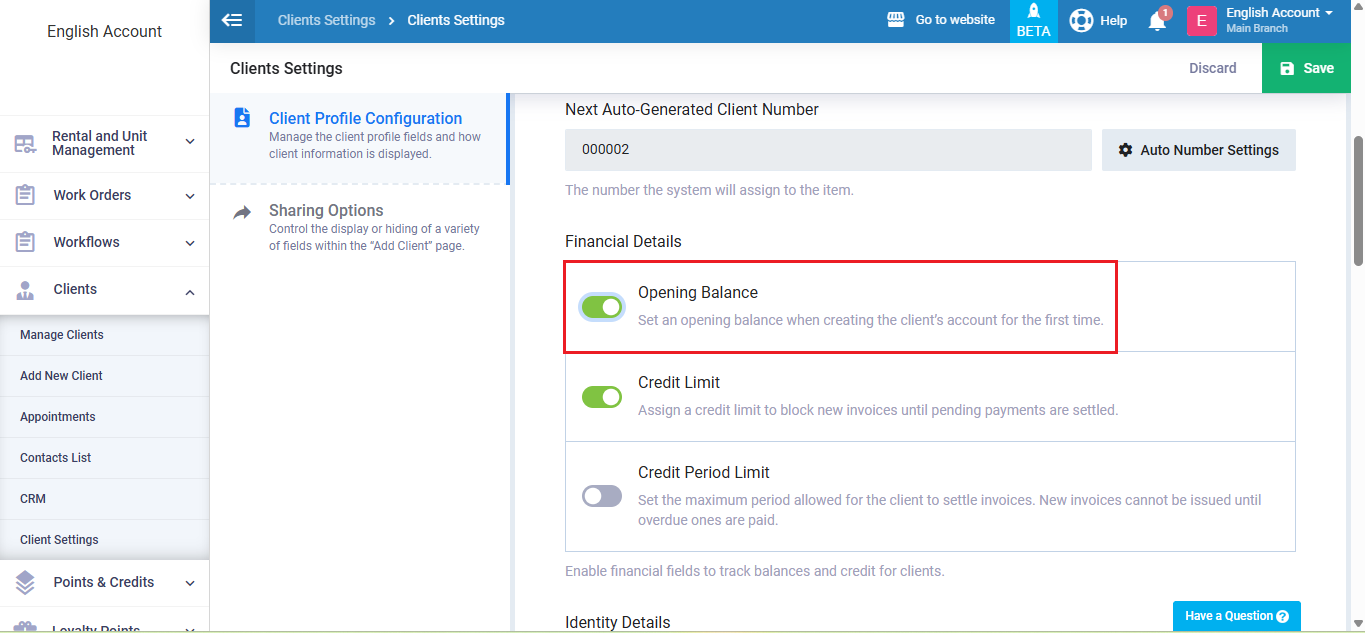
Task: Enable the Credit Period Limit toggle
Action: [x=602, y=496]
